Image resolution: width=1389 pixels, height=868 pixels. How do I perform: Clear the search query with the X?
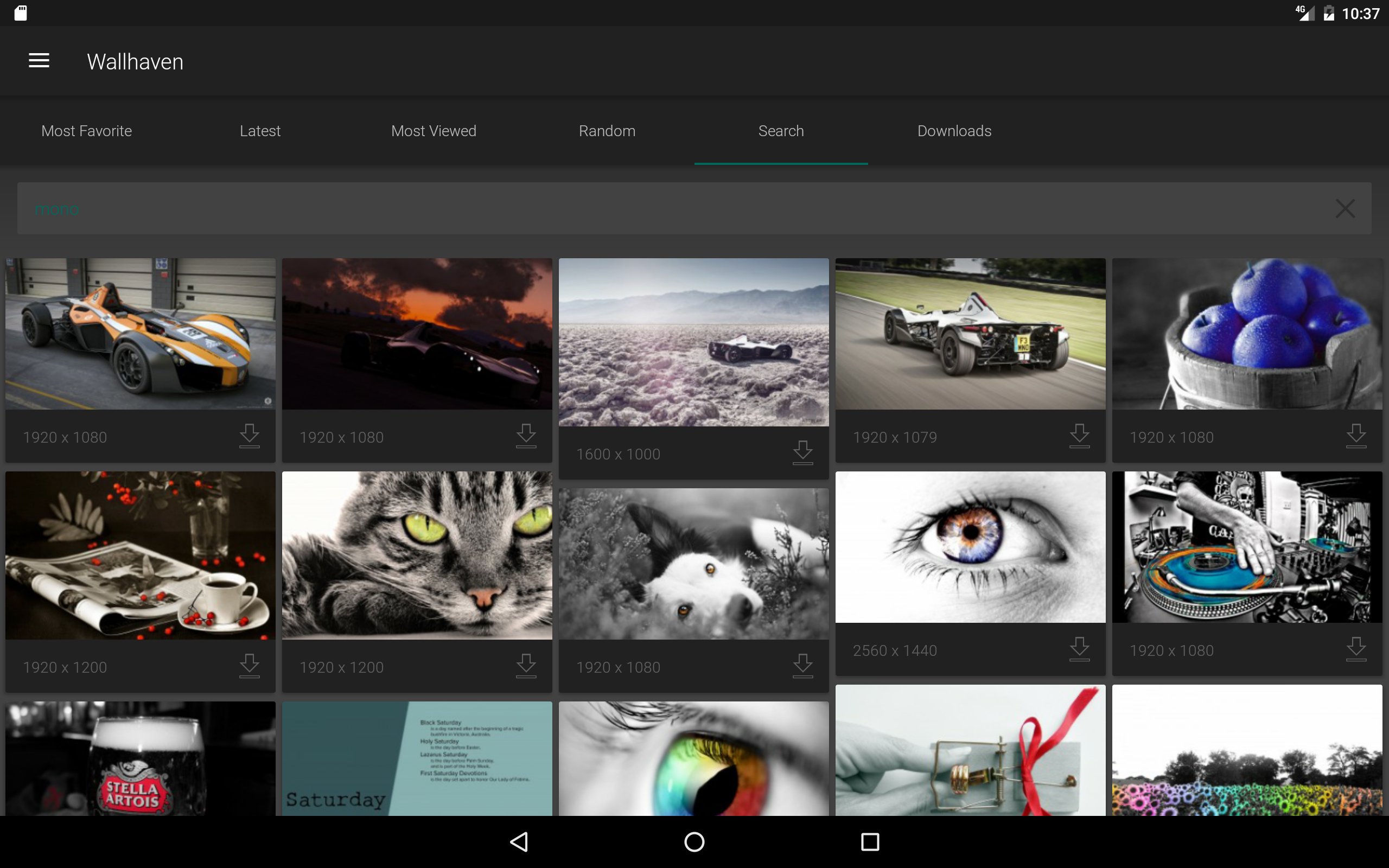point(1345,208)
